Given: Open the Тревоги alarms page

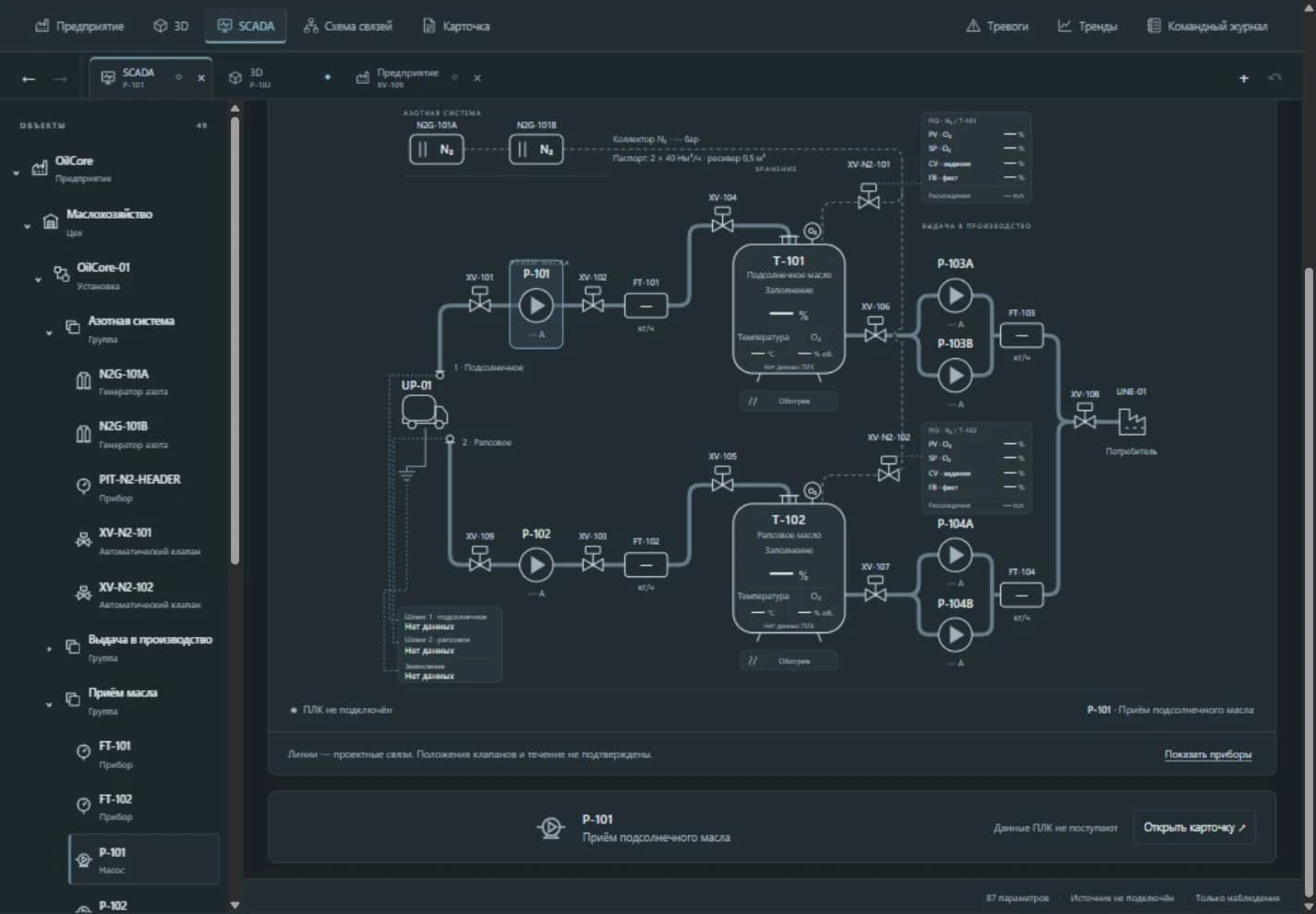Looking at the screenshot, I should click(997, 26).
